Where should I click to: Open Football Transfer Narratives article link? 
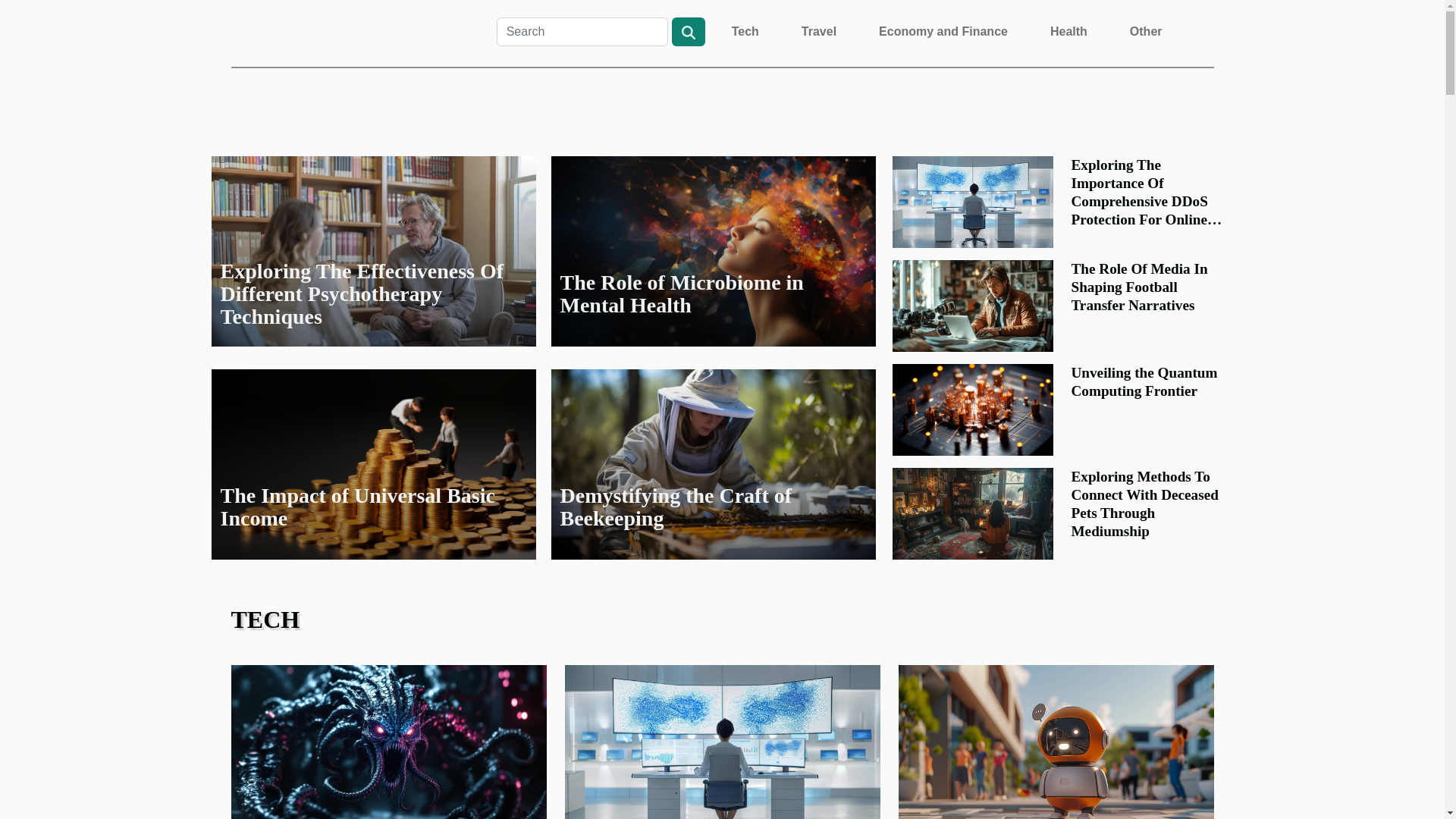pos(1138,287)
